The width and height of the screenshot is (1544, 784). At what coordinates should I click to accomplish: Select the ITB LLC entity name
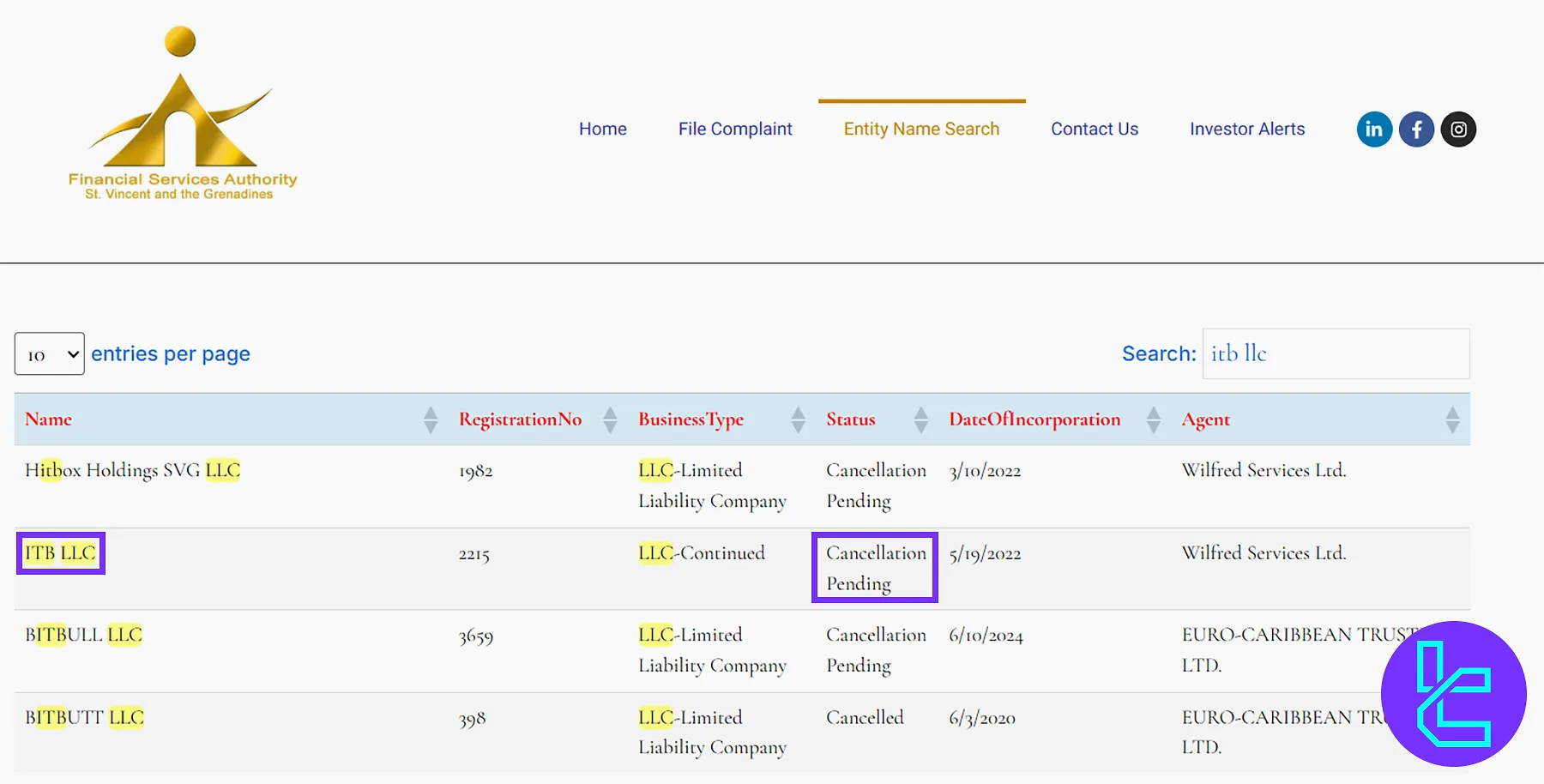pos(60,553)
